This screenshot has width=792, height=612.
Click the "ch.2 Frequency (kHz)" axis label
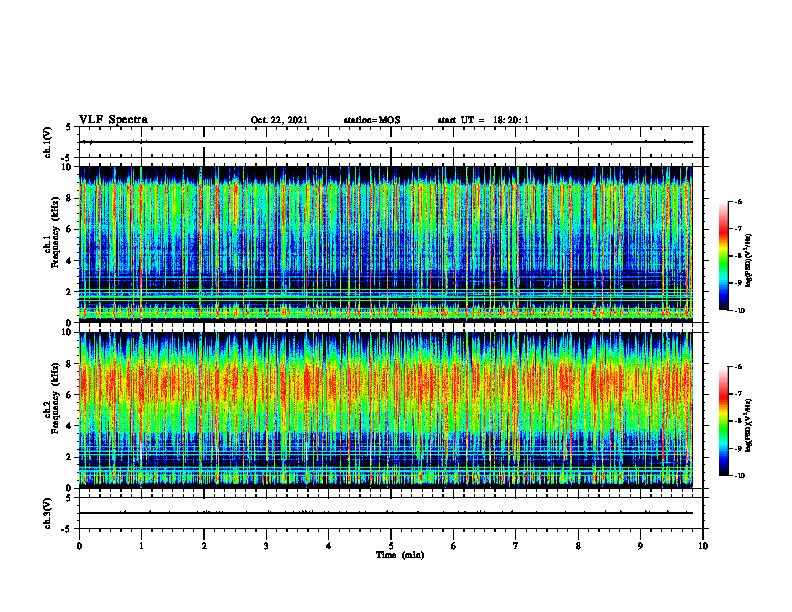51,399
